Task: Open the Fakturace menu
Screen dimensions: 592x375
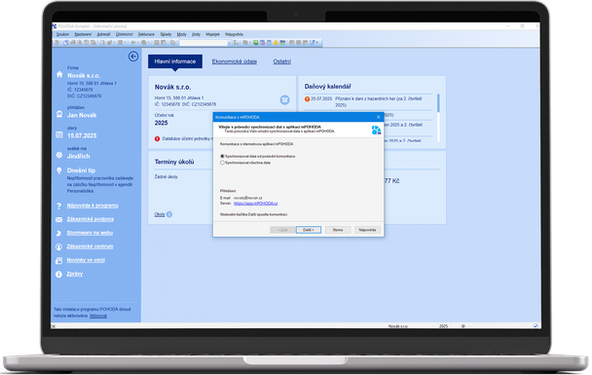Action: (x=146, y=34)
